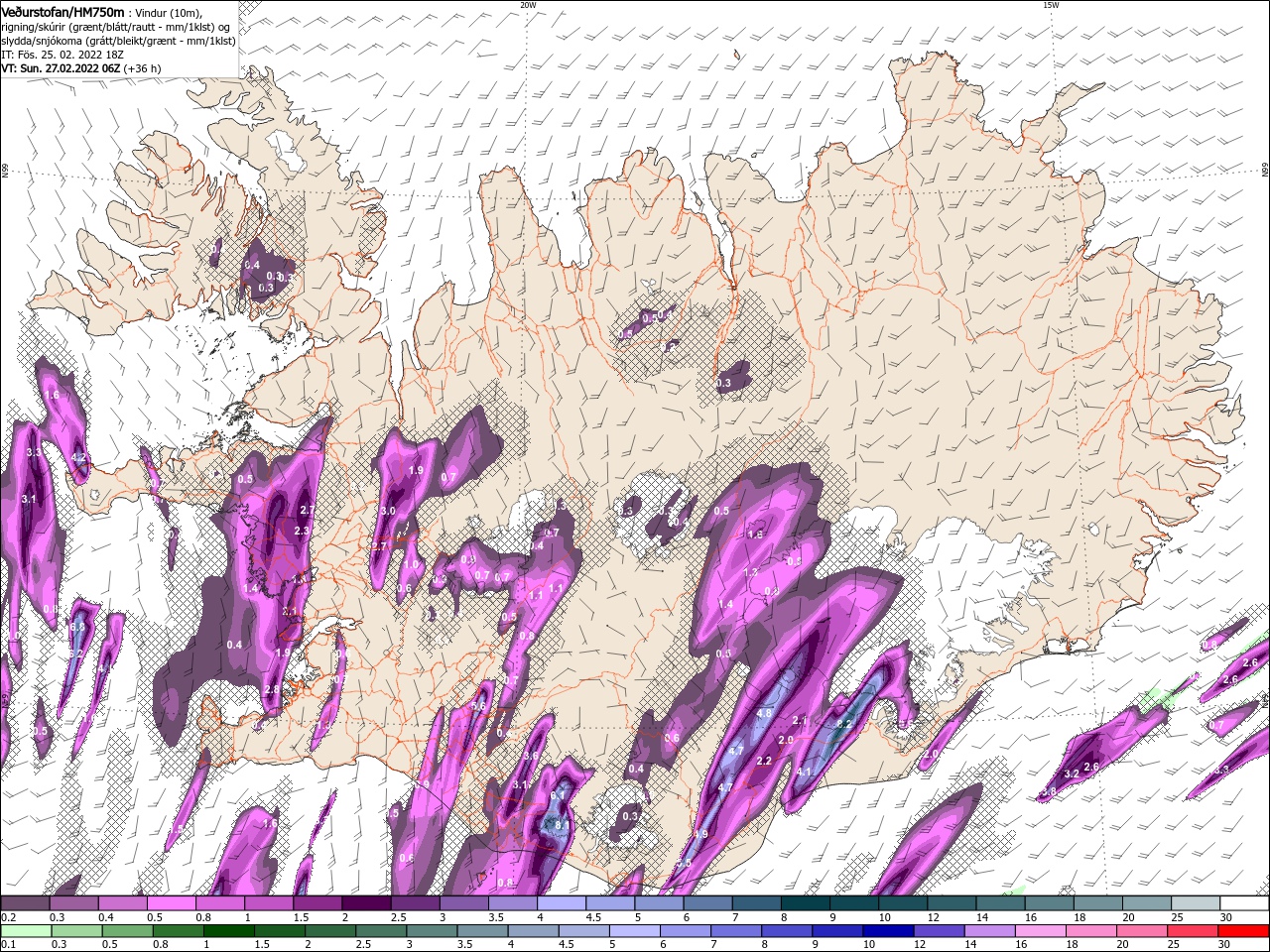Pick the crimson 25 swatch in the lower legend

(1193, 931)
